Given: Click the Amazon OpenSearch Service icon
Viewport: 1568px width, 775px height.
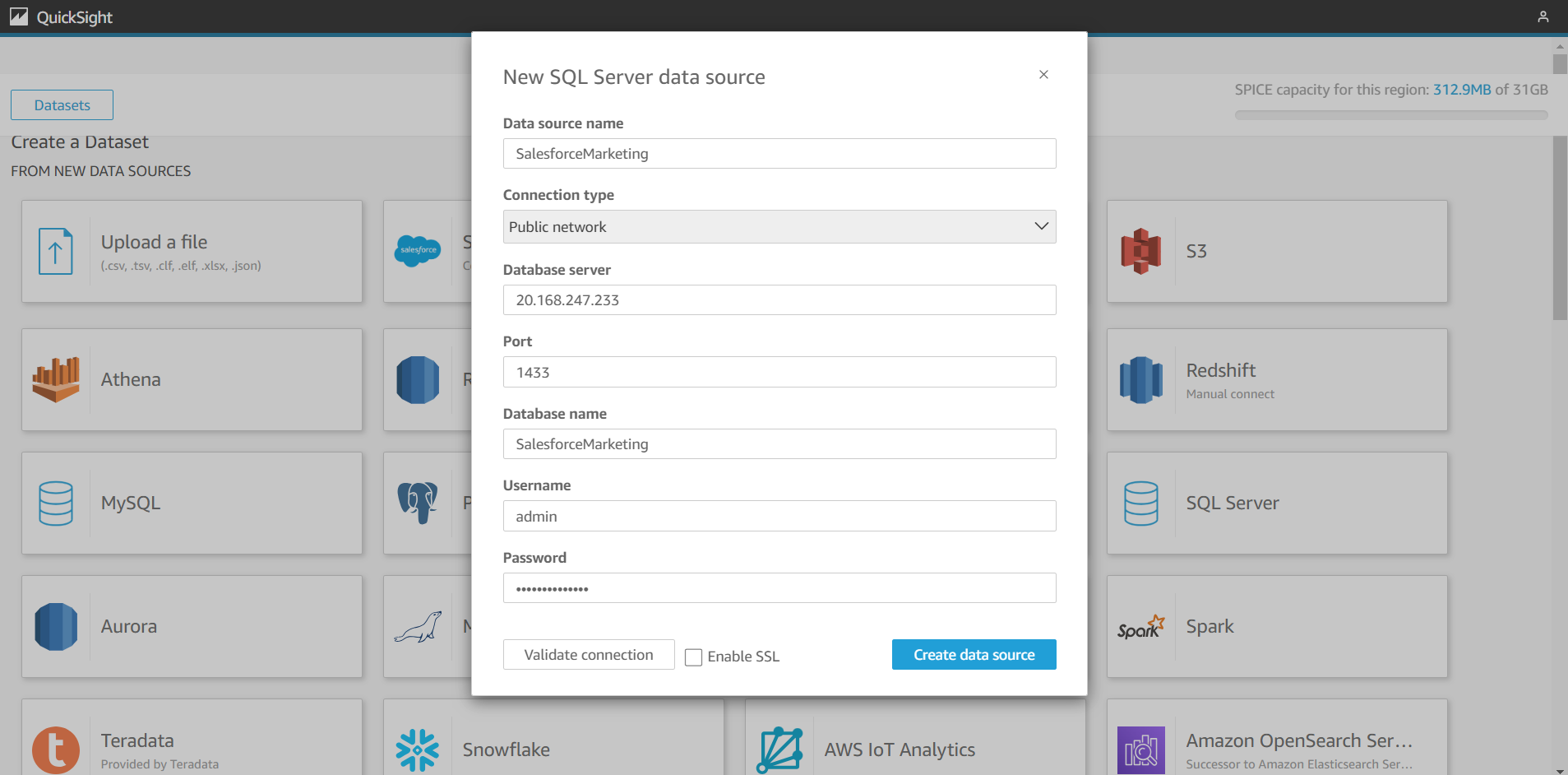Looking at the screenshot, I should (x=1141, y=749).
